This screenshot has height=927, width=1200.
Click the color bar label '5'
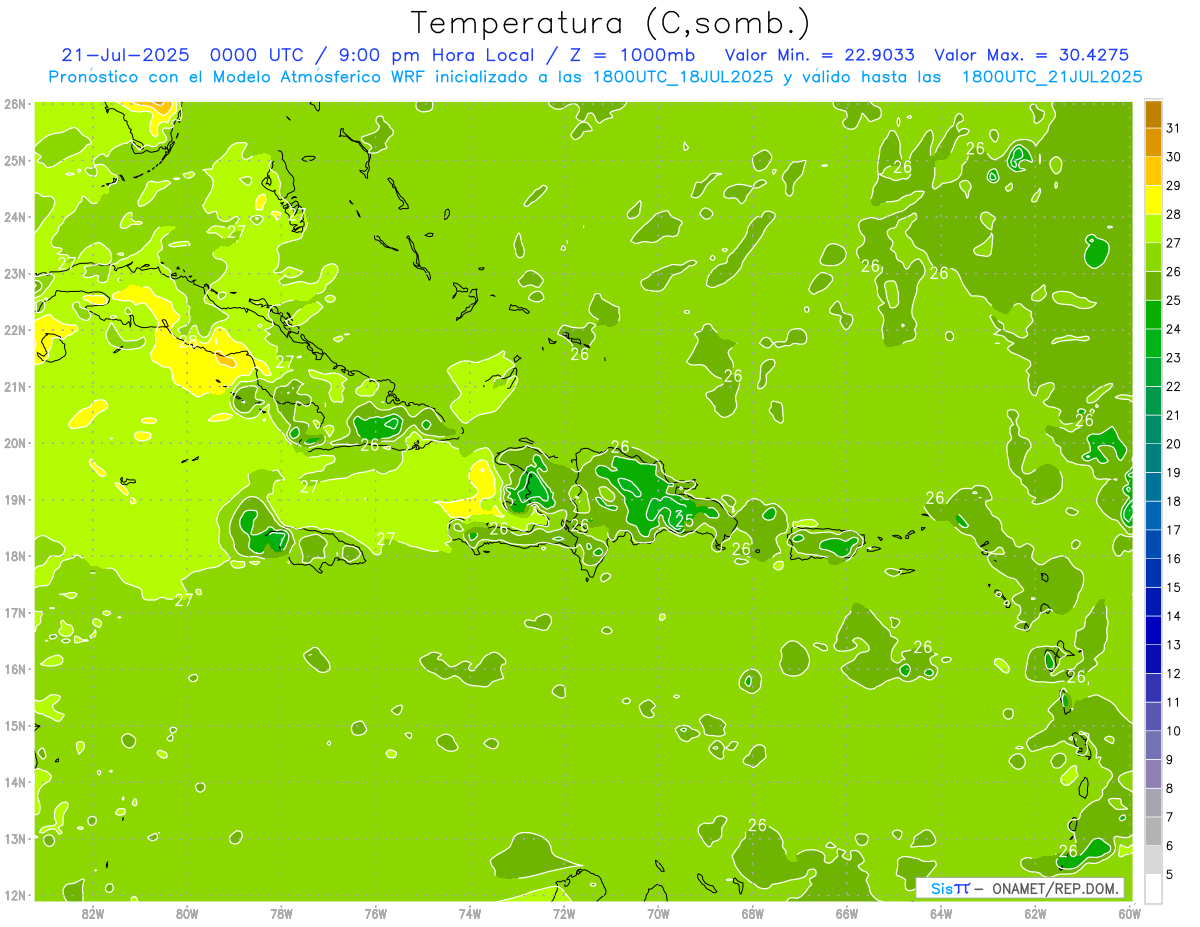click(1170, 874)
